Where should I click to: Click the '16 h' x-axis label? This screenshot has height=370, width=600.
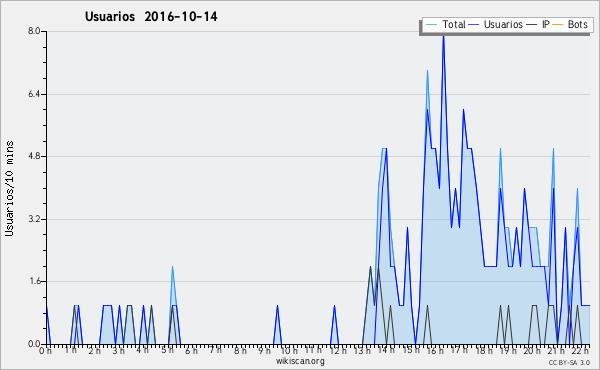click(x=435, y=350)
